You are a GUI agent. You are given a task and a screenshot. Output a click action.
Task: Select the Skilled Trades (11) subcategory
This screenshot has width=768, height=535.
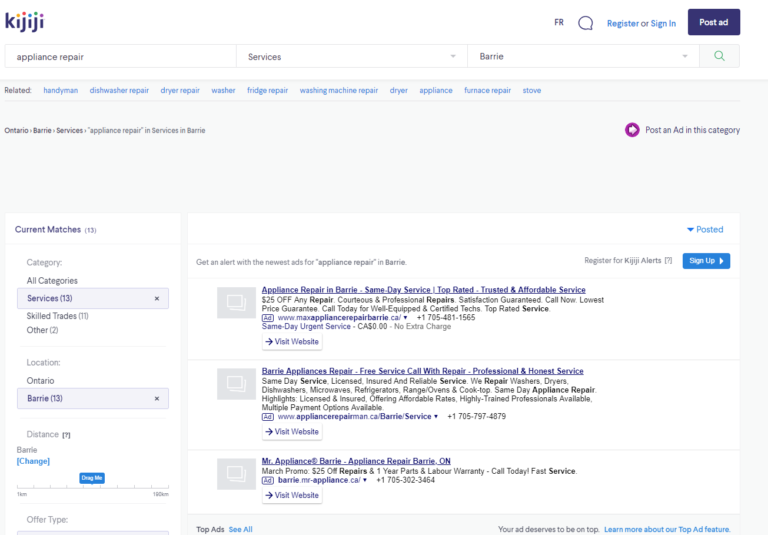coord(57,316)
